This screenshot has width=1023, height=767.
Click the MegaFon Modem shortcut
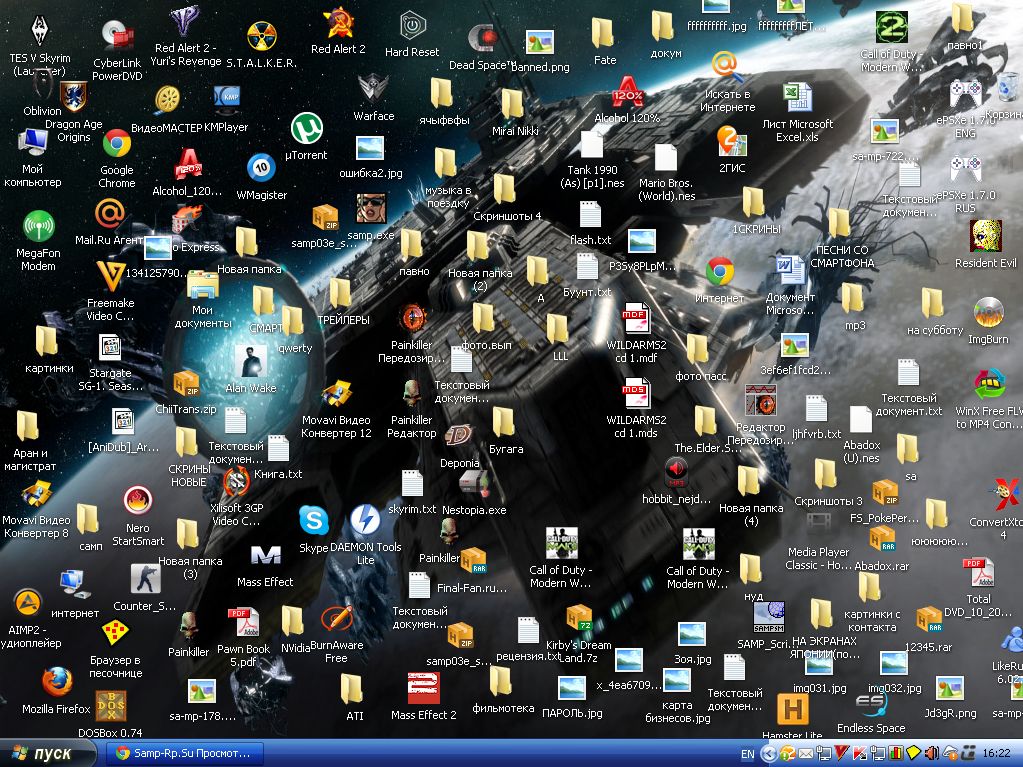point(38,226)
